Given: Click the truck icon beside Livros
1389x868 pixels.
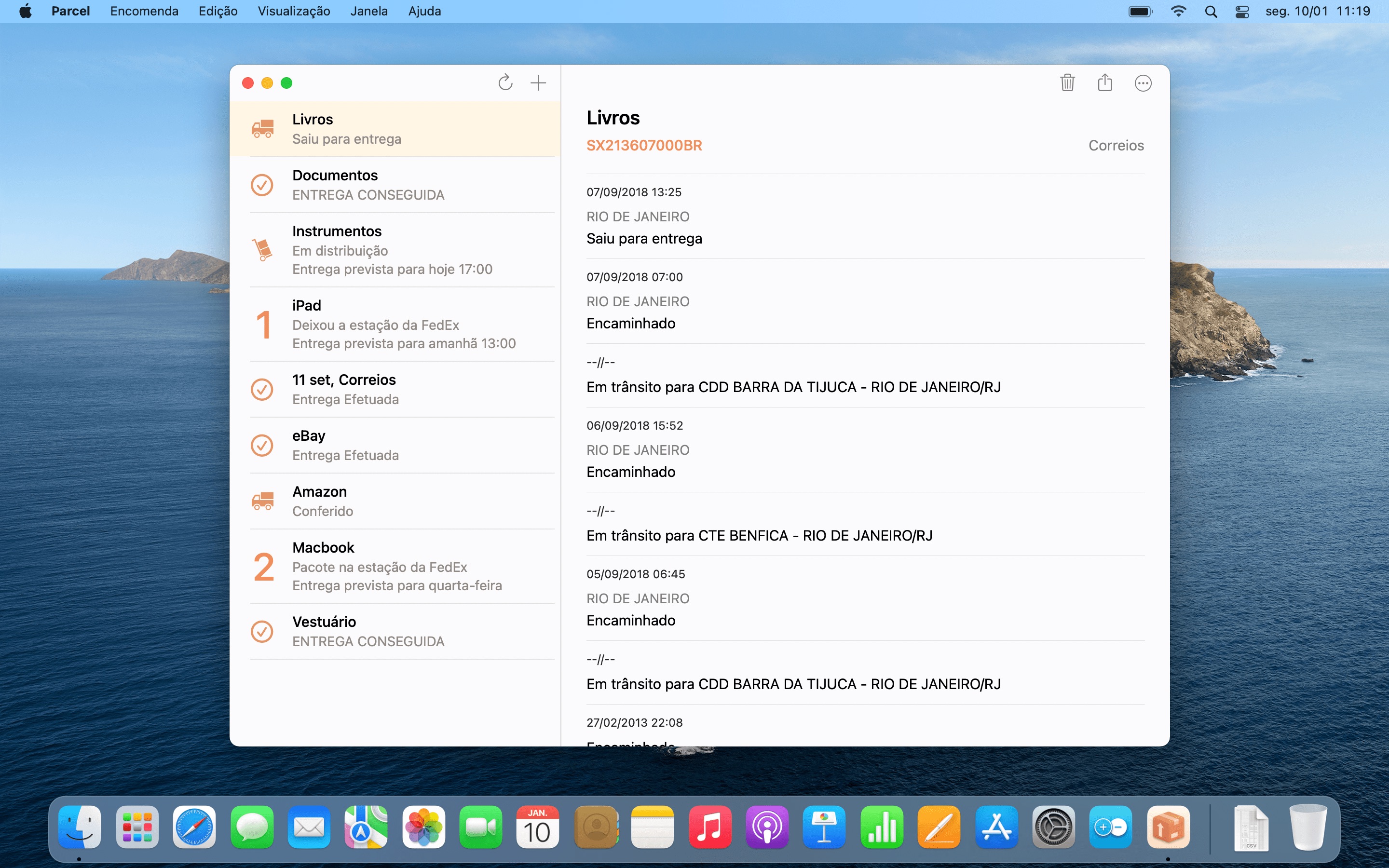Looking at the screenshot, I should (262, 129).
